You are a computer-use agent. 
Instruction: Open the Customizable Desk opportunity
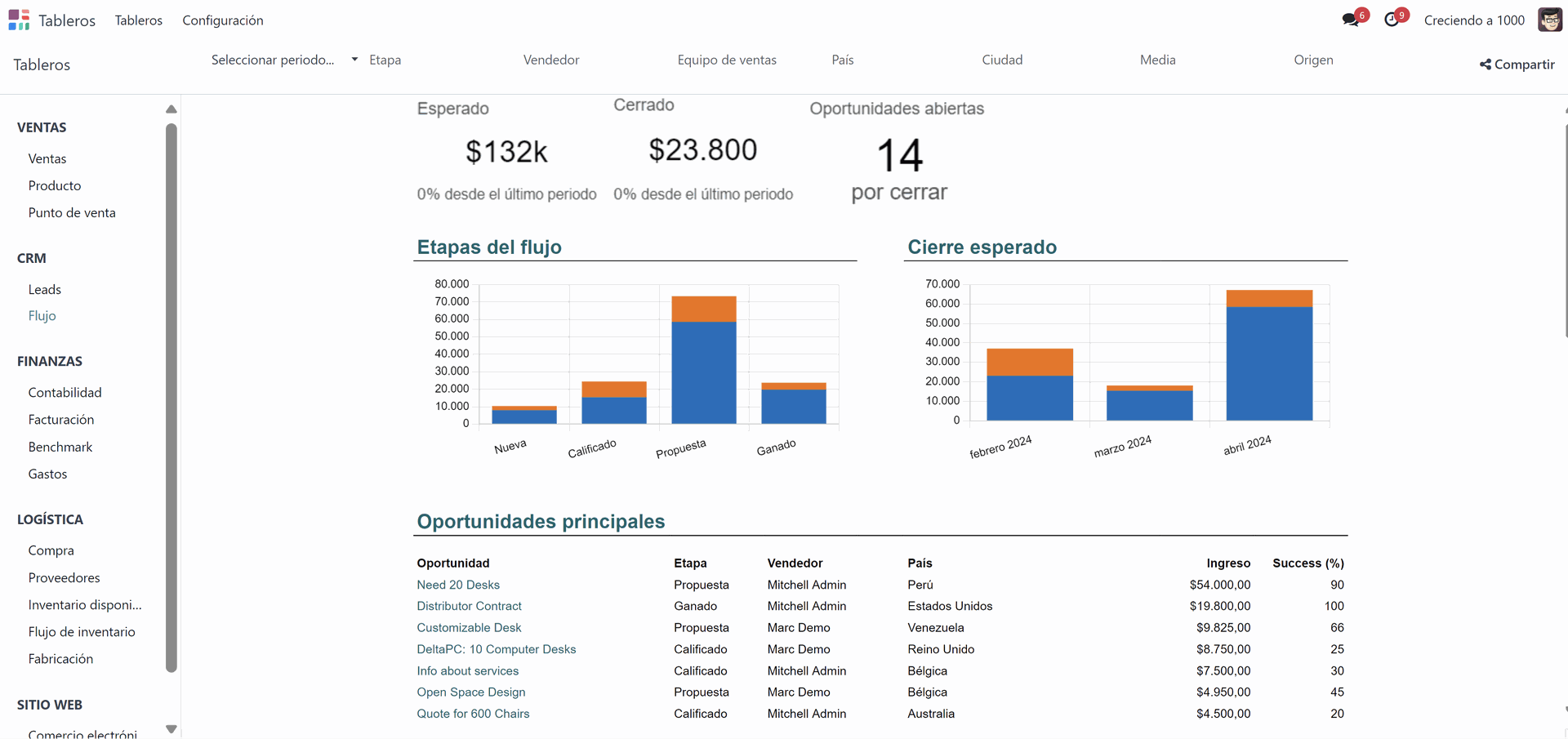(x=468, y=627)
